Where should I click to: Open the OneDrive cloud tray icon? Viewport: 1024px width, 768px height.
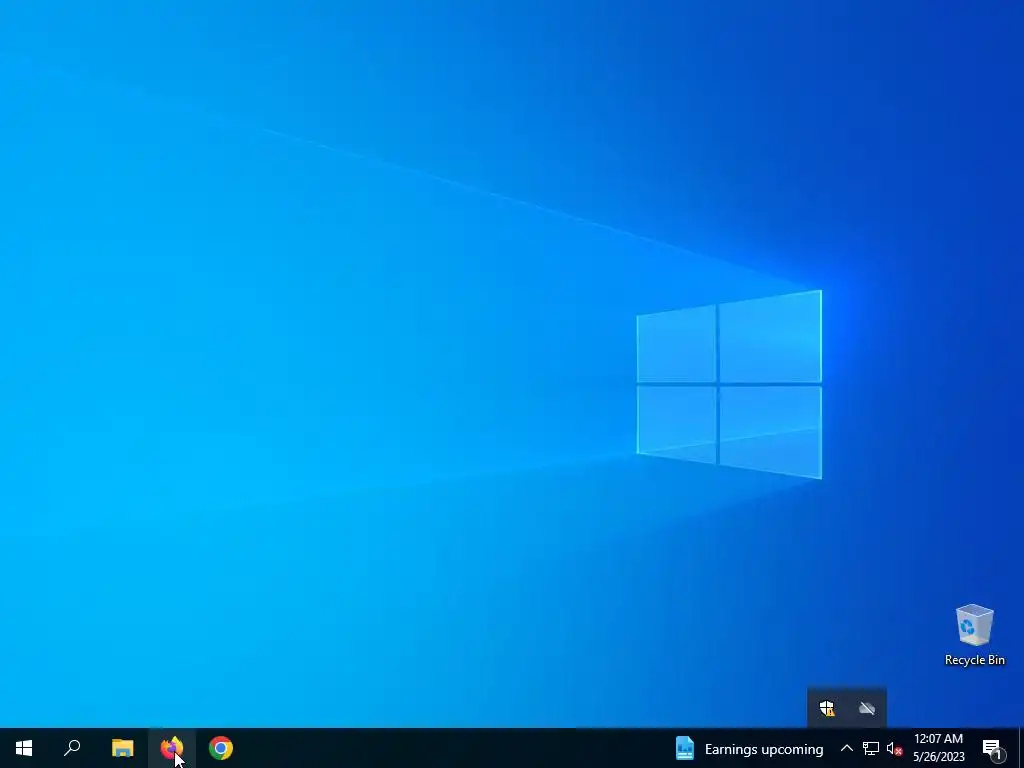867,709
